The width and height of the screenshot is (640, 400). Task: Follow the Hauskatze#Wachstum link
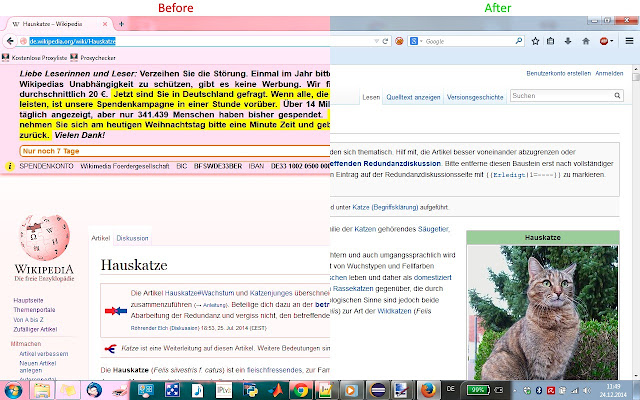point(199,293)
